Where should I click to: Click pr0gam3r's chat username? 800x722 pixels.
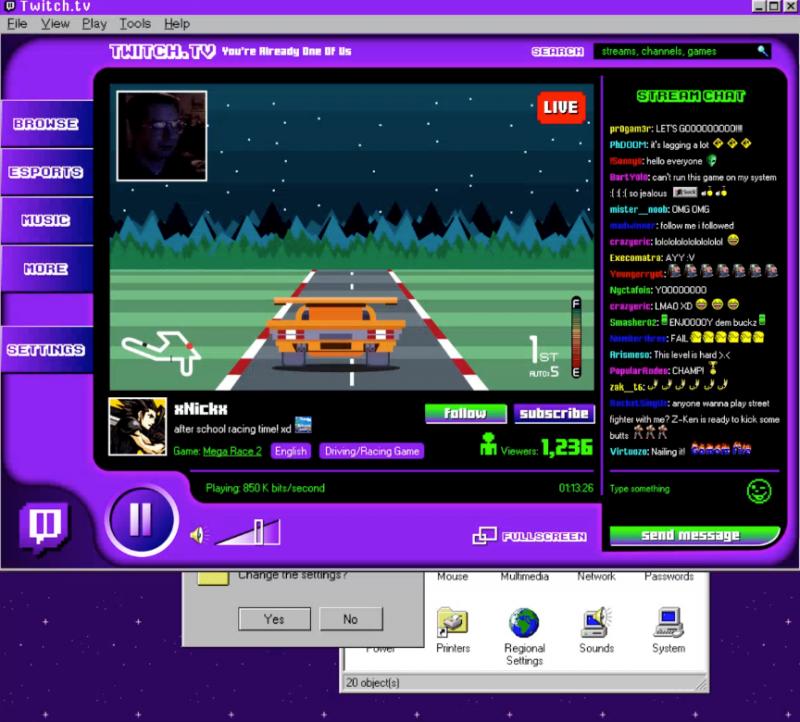click(631, 129)
